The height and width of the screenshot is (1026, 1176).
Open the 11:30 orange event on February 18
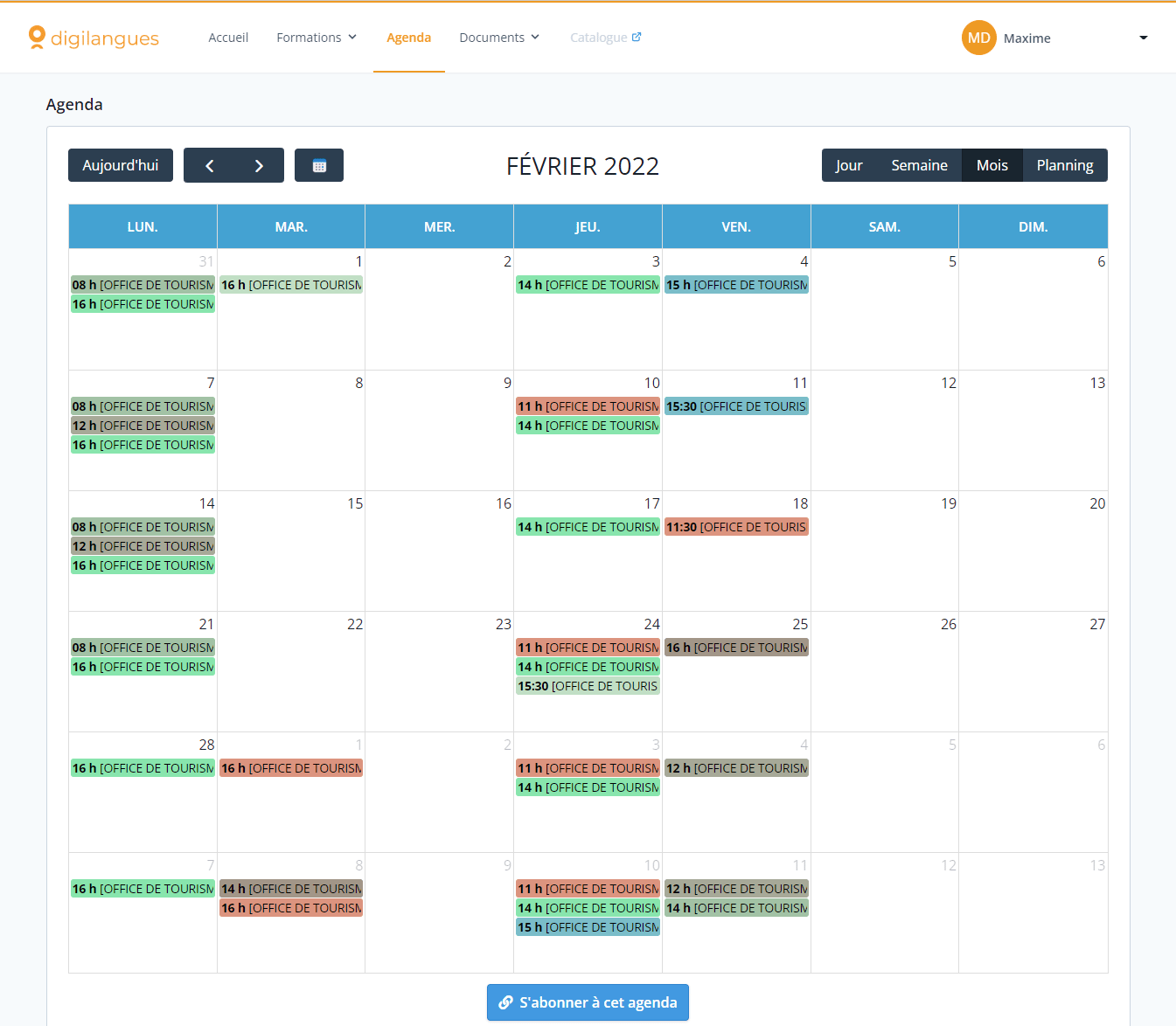tap(736, 527)
